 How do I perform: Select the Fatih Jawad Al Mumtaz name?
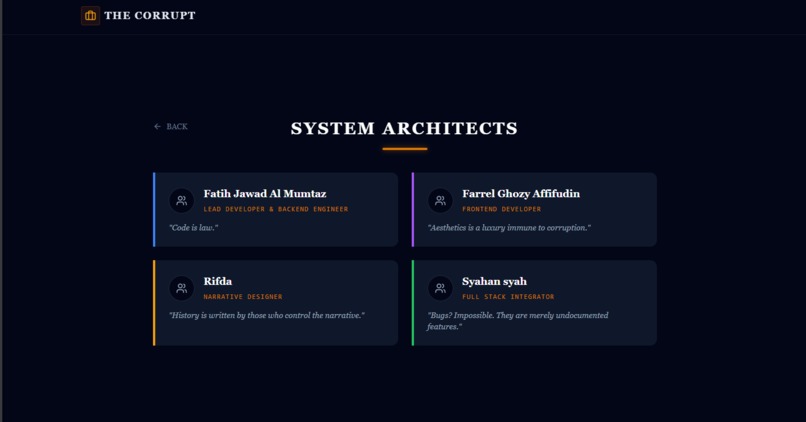click(265, 194)
